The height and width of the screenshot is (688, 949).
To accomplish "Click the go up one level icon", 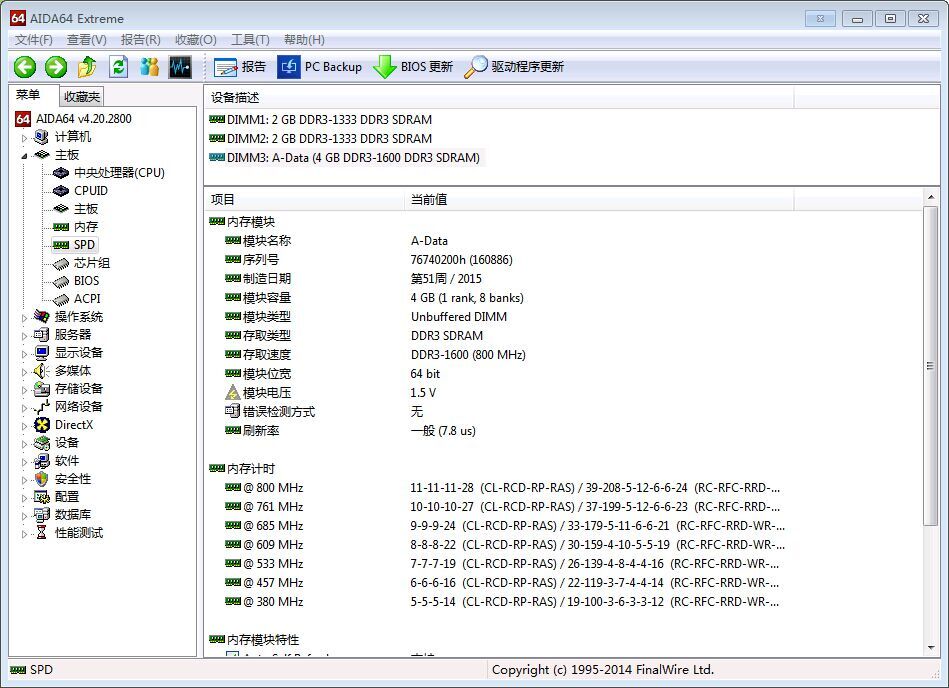I will (x=87, y=67).
